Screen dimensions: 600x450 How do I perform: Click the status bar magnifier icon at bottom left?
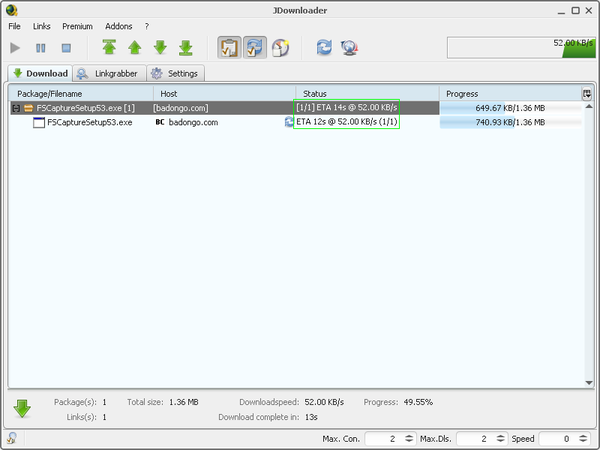pyautogui.click(x=12, y=438)
